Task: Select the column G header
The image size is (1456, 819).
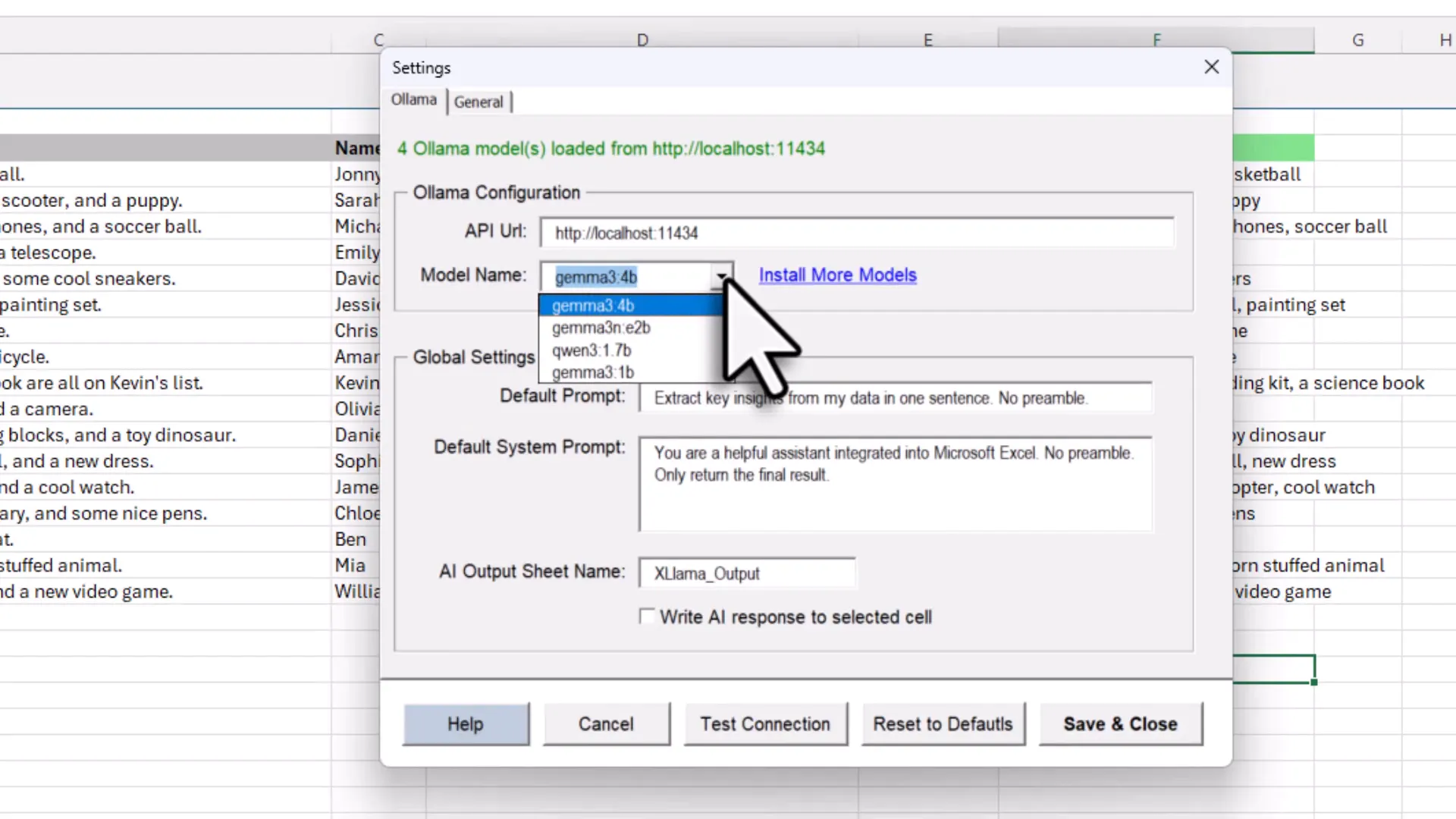Action: tap(1357, 39)
